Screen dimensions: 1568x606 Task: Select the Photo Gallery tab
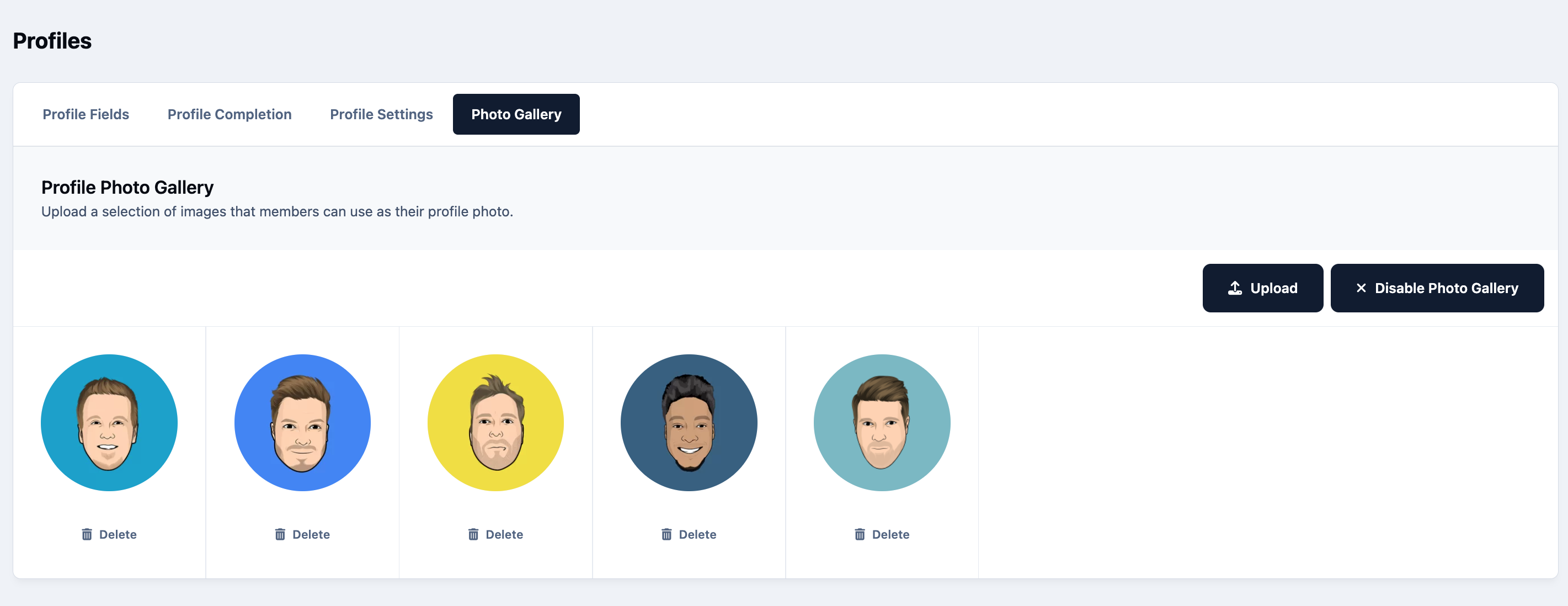[x=516, y=114]
